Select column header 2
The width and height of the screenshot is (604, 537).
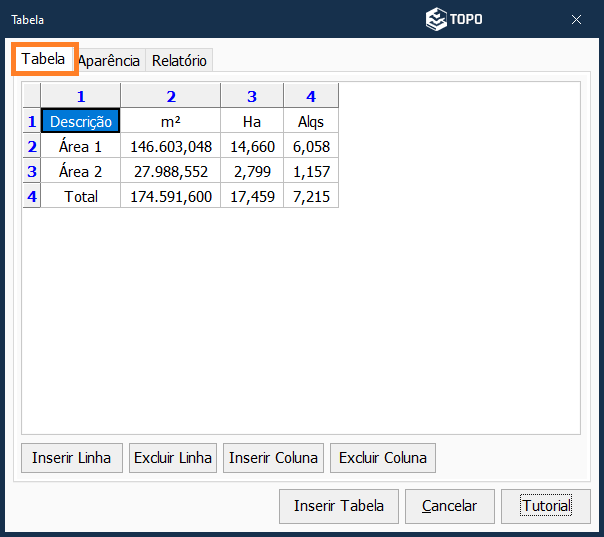click(171, 96)
